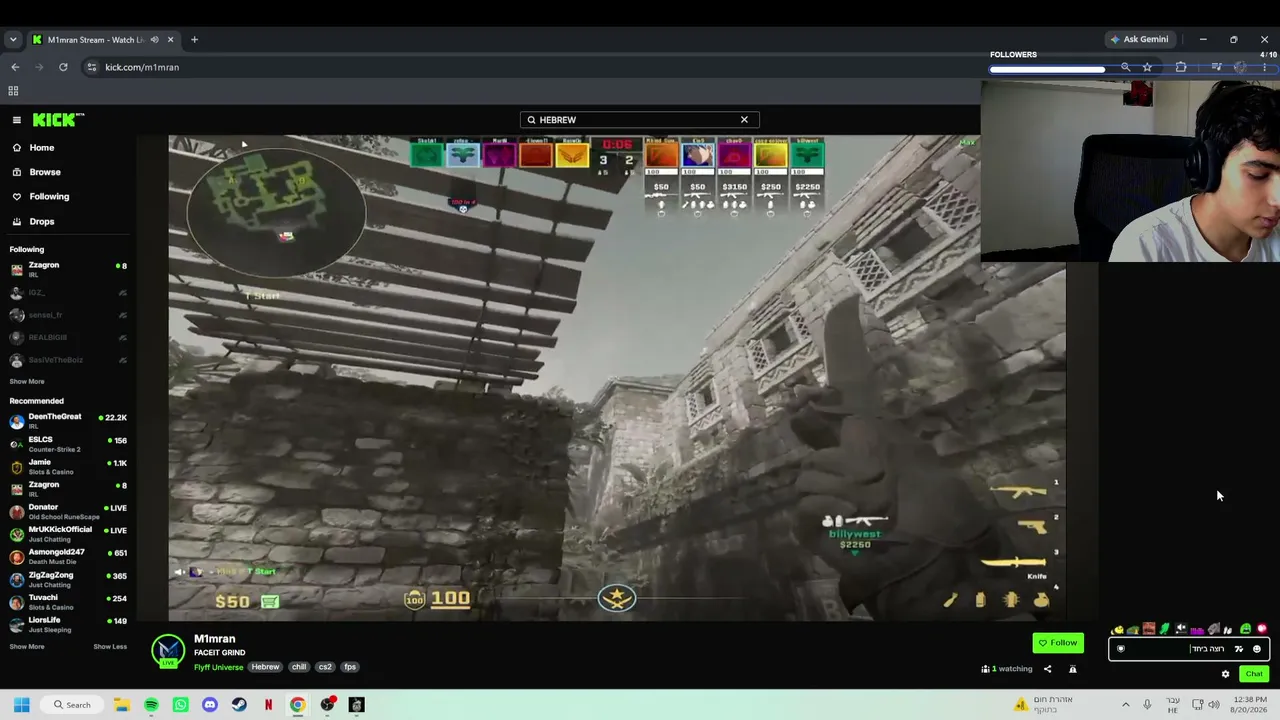Click the M1mran channel avatar

pos(168,651)
